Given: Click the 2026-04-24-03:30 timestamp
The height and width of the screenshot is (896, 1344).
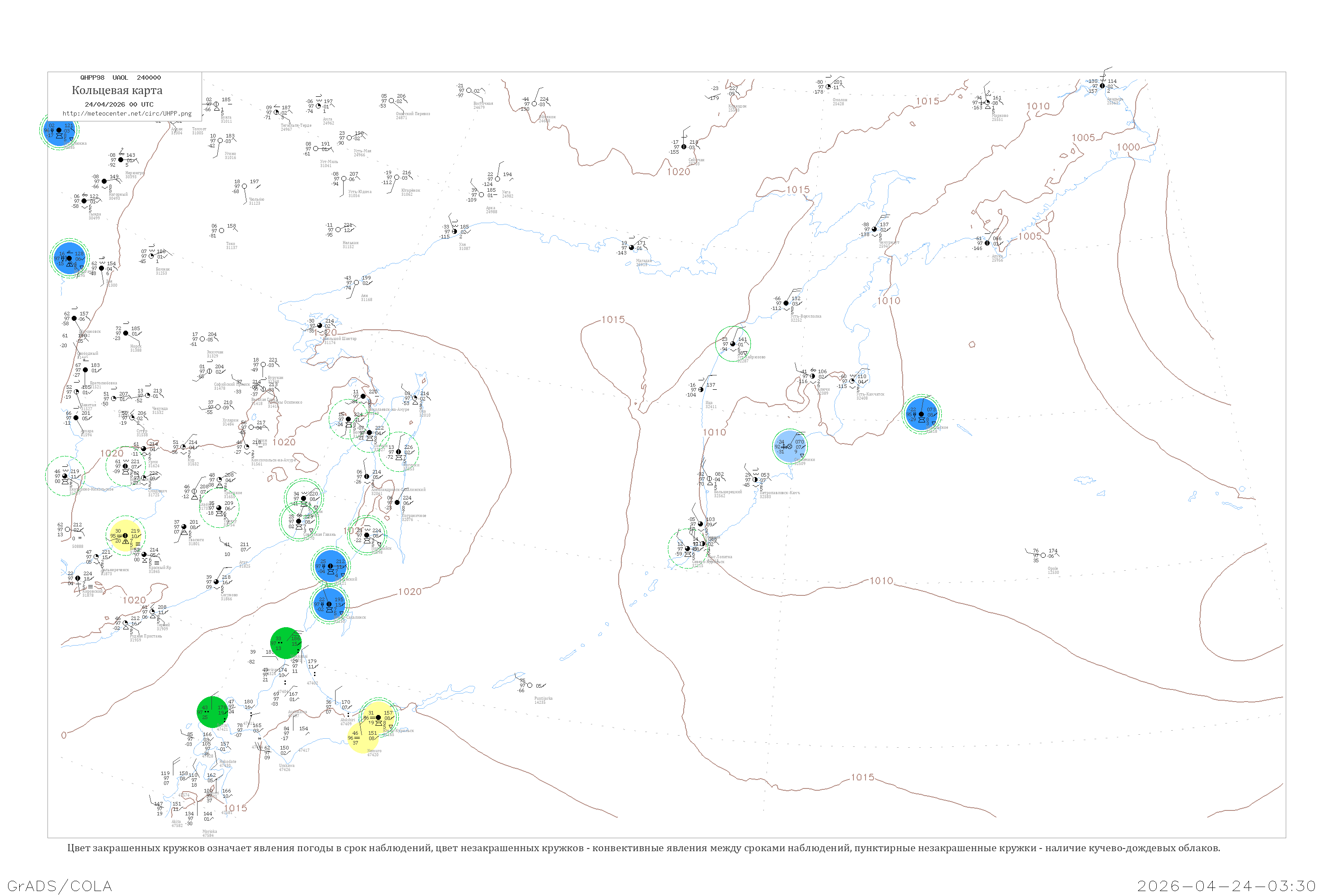Looking at the screenshot, I should click(1226, 886).
